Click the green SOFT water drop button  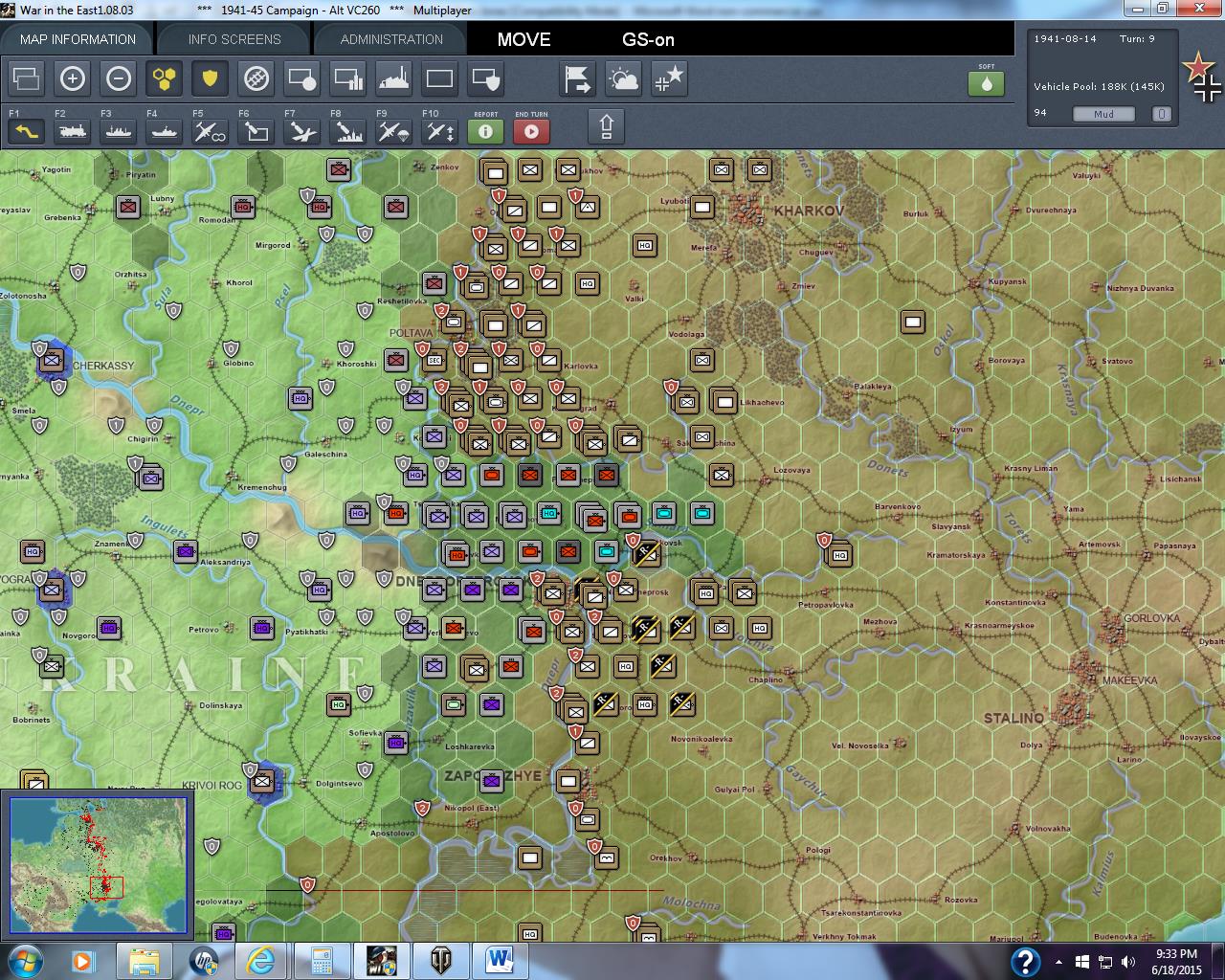(987, 84)
